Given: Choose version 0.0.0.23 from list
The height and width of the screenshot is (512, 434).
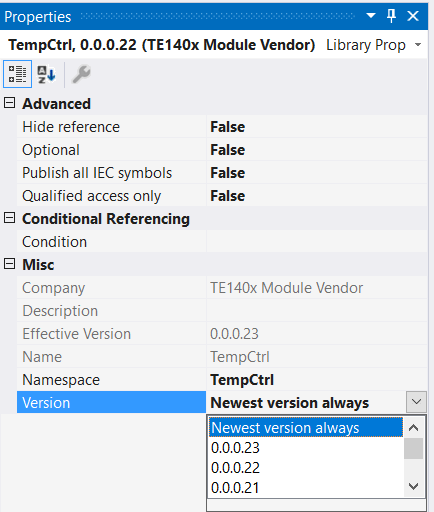Looking at the screenshot, I should 306,448.
